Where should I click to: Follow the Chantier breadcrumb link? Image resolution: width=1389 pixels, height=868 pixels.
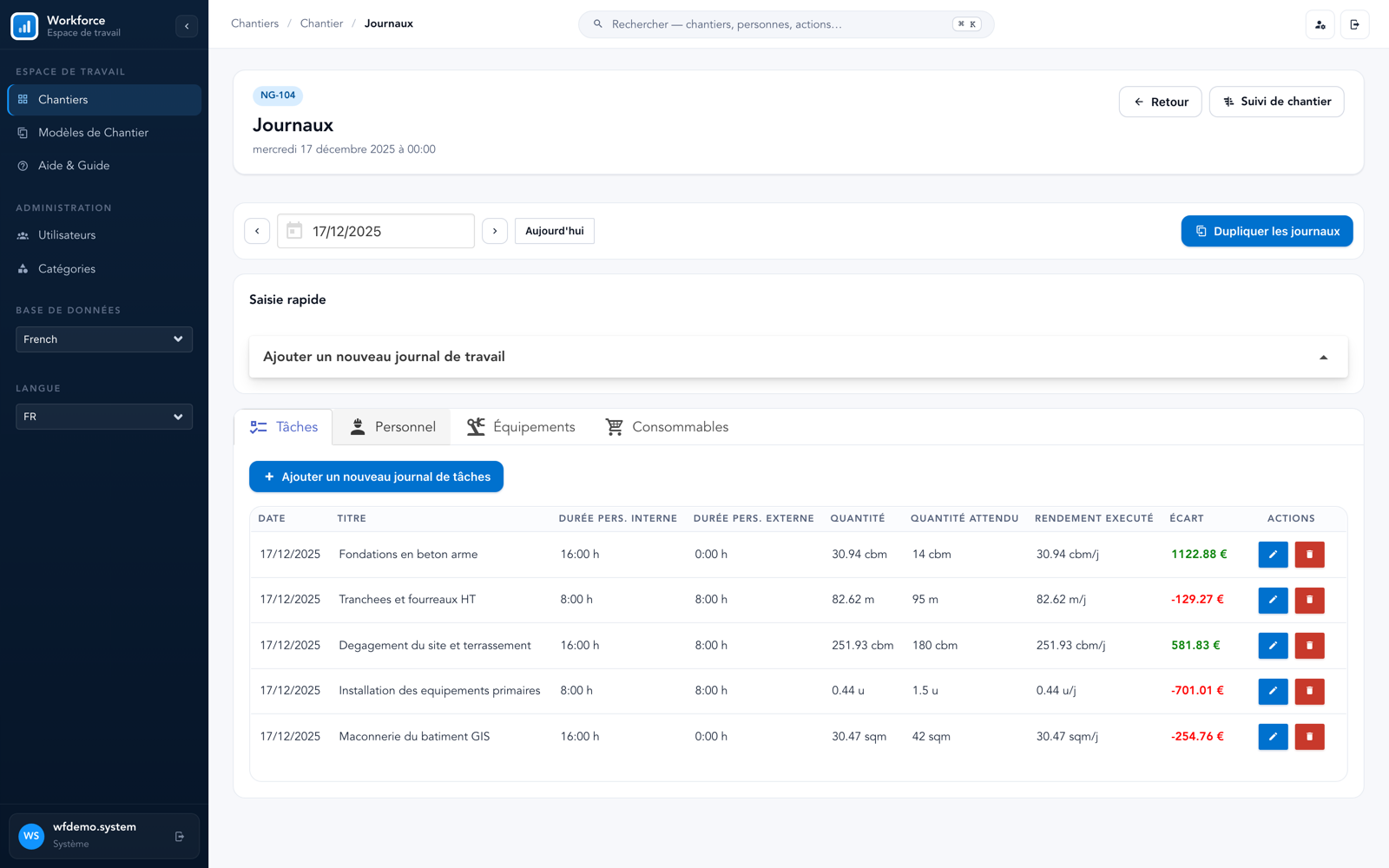click(321, 23)
